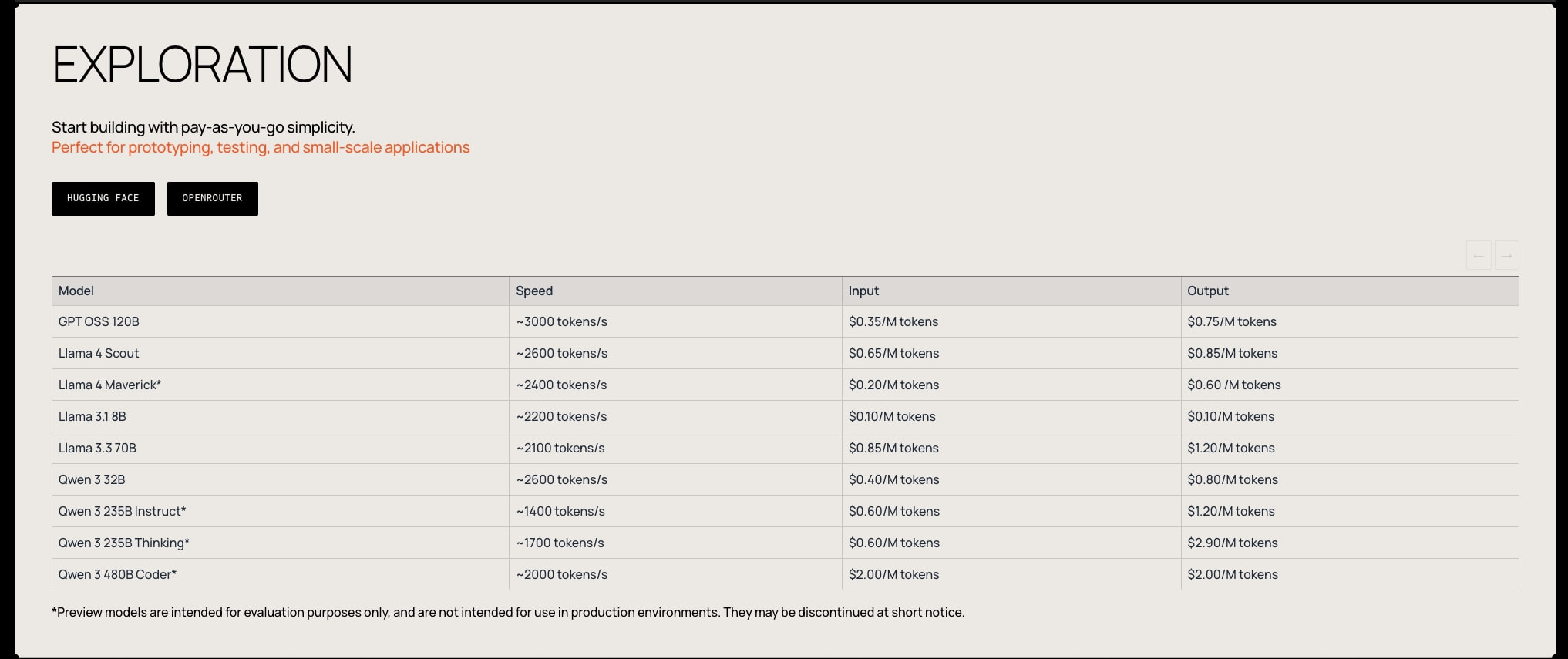The image size is (1568, 659).
Task: Click the Qwen 3 235B Thinking* cell
Action: point(281,543)
